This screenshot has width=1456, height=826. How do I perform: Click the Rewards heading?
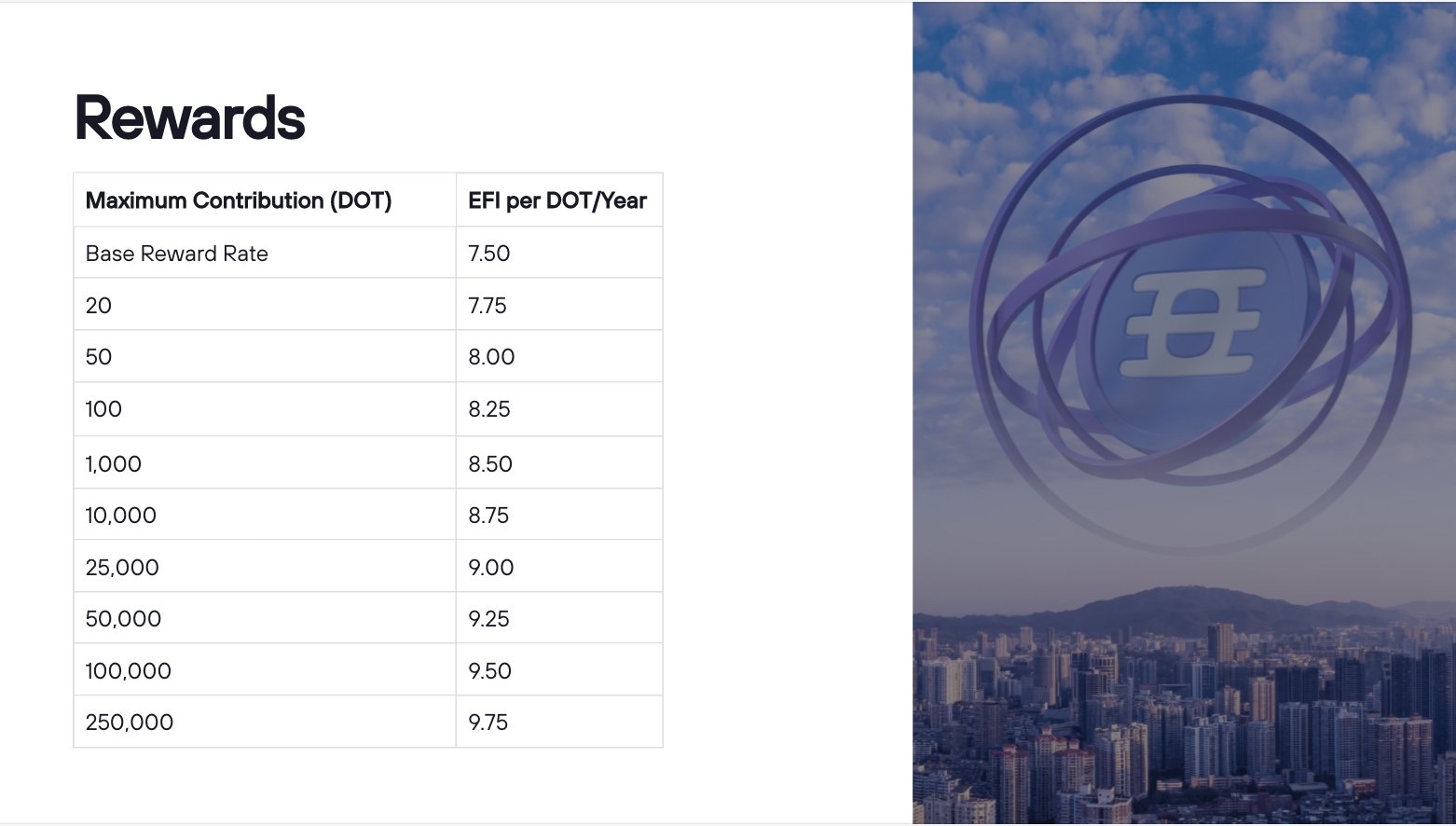[189, 117]
